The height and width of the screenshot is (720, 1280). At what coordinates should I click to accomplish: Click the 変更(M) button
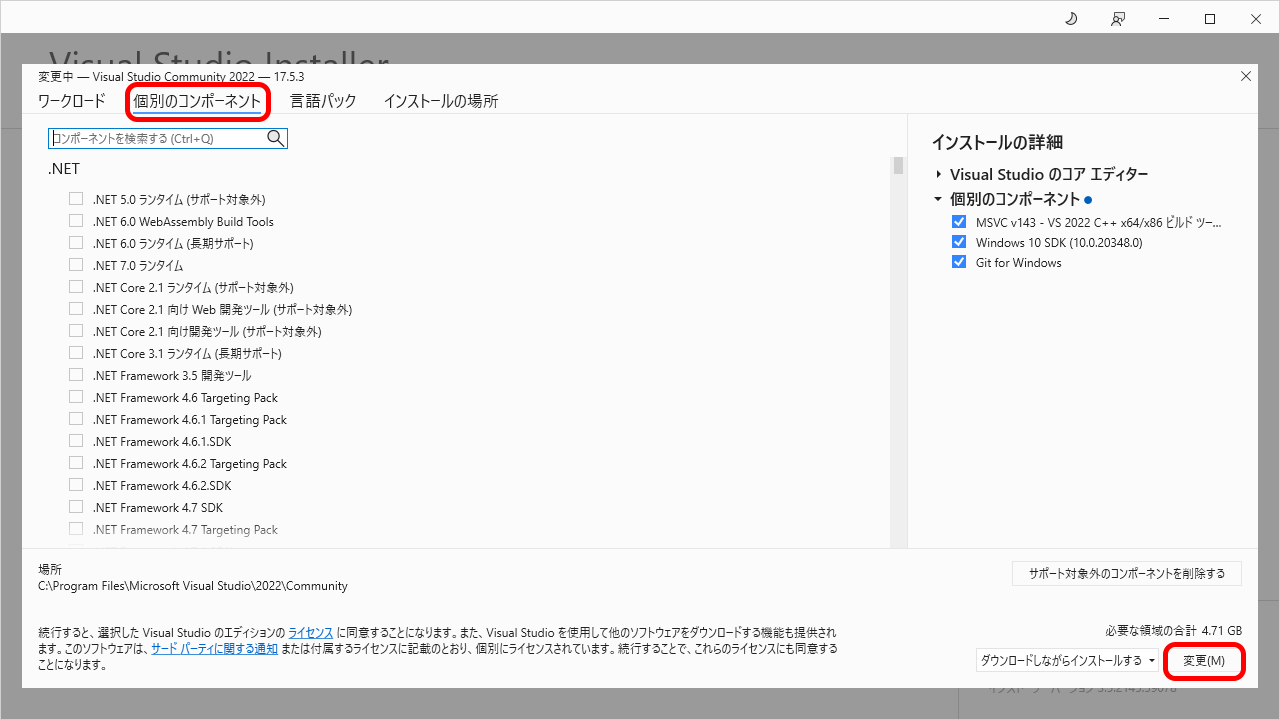pos(1204,661)
